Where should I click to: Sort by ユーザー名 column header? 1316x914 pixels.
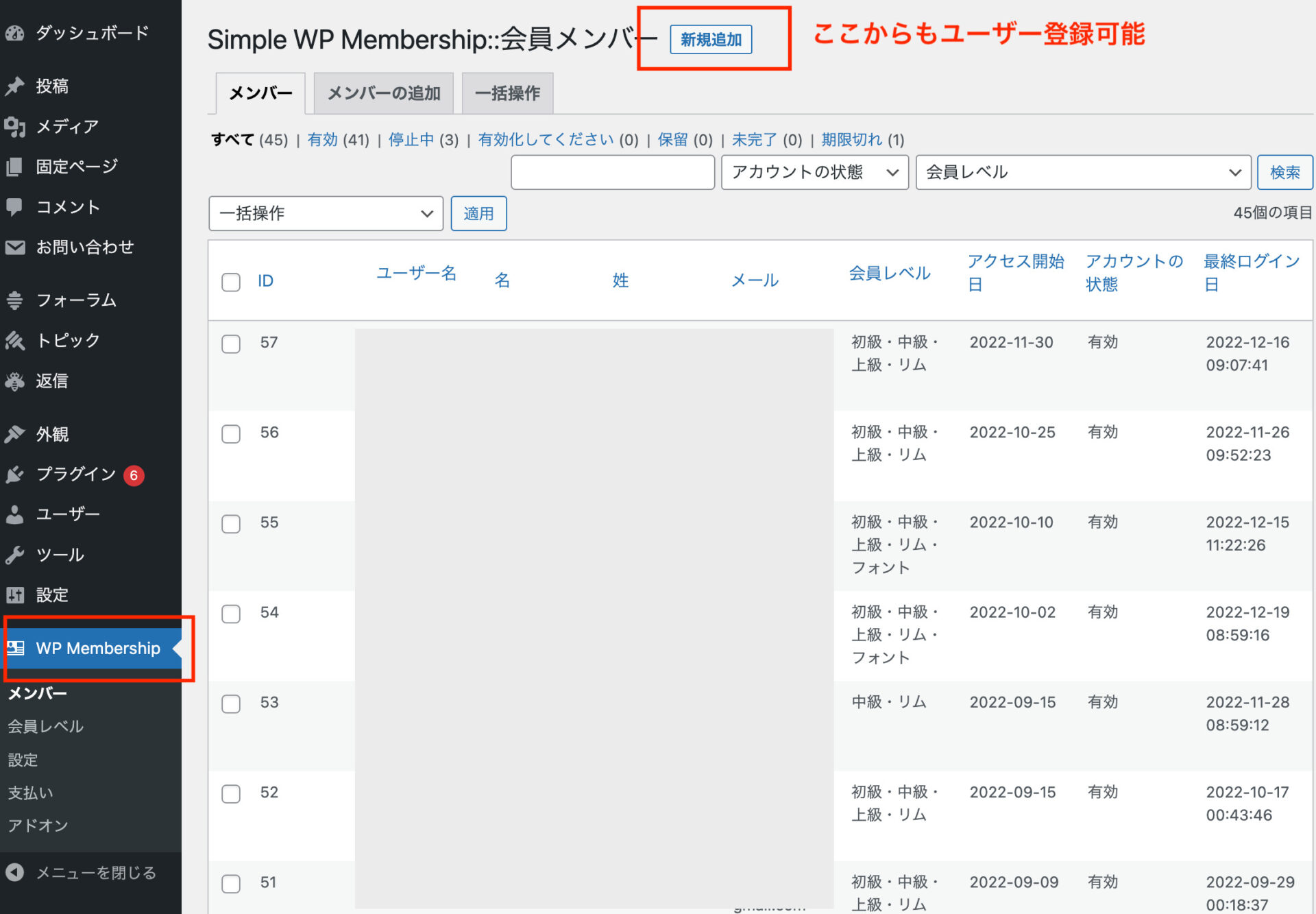(x=417, y=273)
